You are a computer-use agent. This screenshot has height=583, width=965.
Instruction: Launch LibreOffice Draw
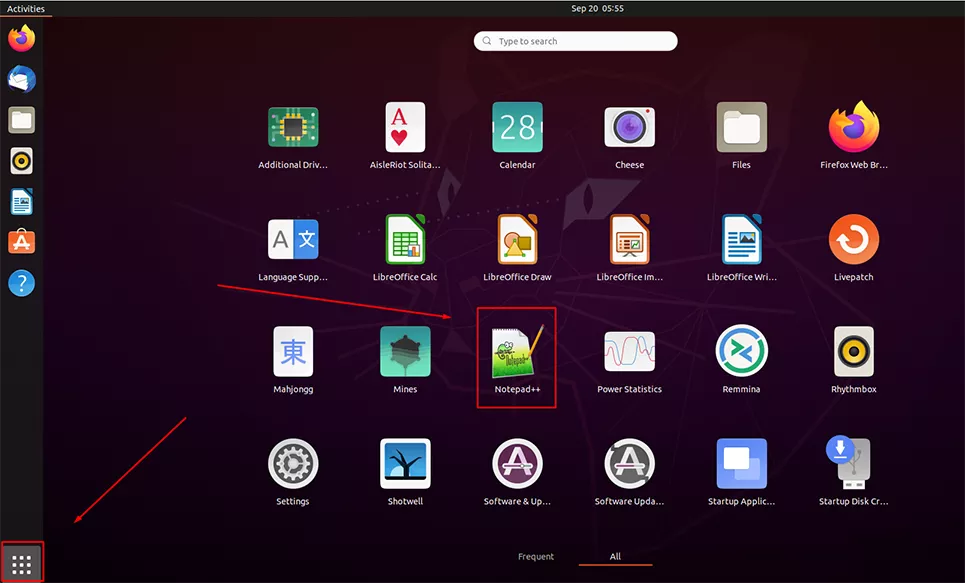[x=517, y=239]
